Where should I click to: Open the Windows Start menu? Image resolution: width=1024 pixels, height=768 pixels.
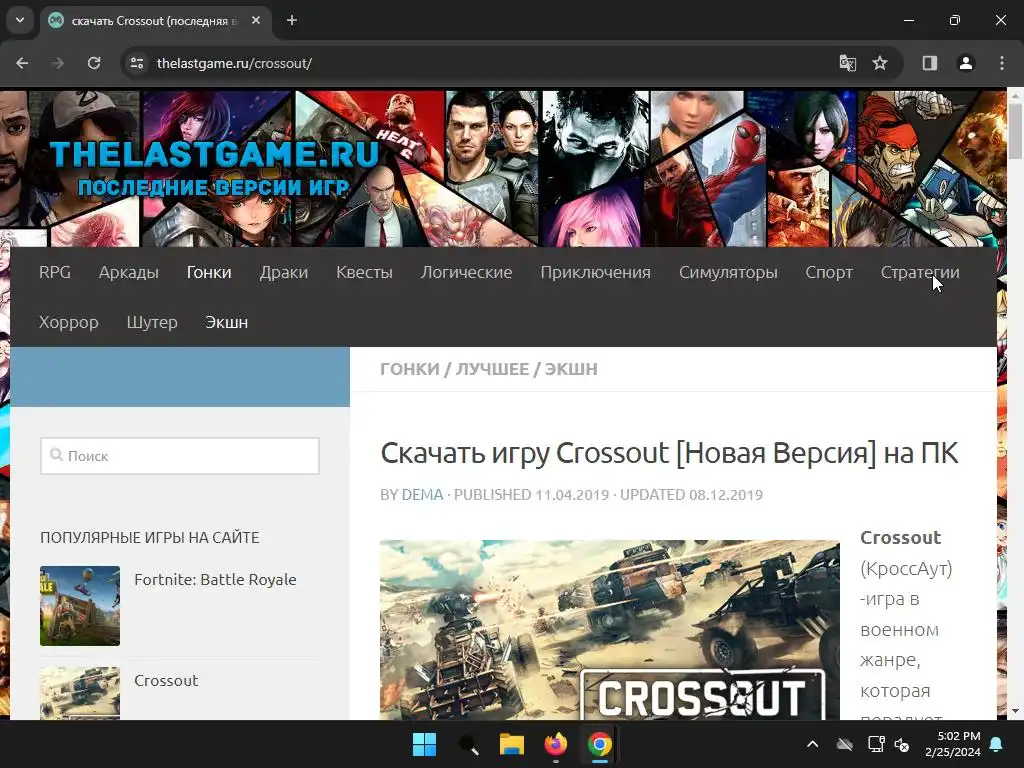[x=424, y=744]
